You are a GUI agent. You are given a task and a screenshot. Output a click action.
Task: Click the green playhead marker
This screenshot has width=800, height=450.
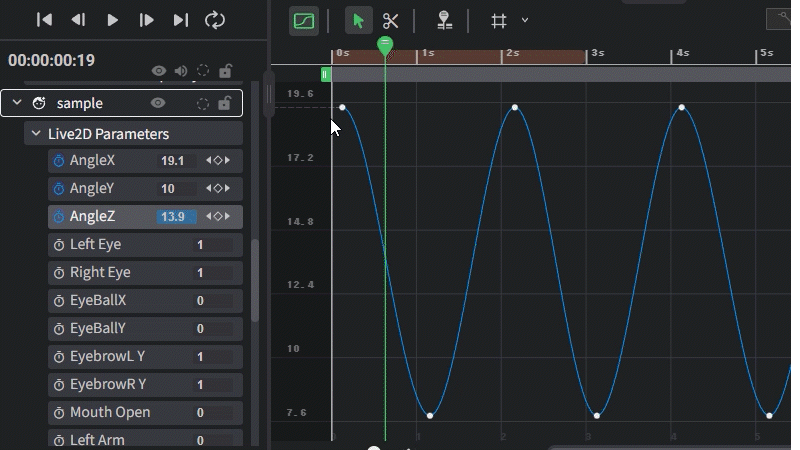tap(385, 46)
